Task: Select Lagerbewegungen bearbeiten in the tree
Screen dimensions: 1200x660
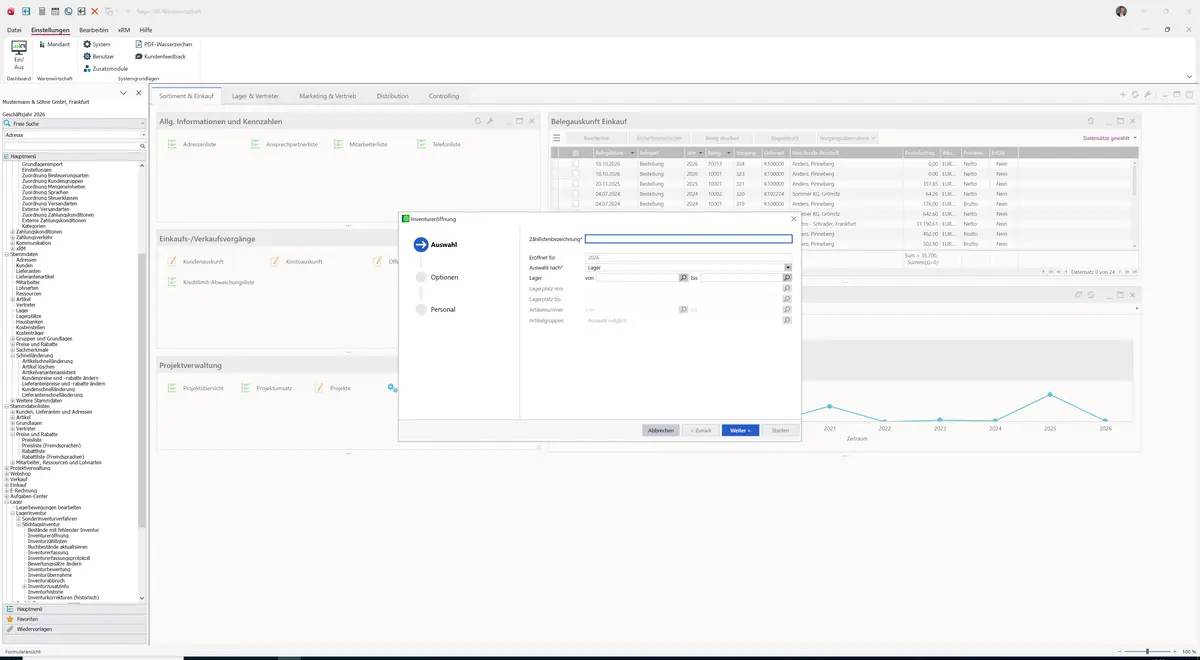Action: pyautogui.click(x=48, y=507)
